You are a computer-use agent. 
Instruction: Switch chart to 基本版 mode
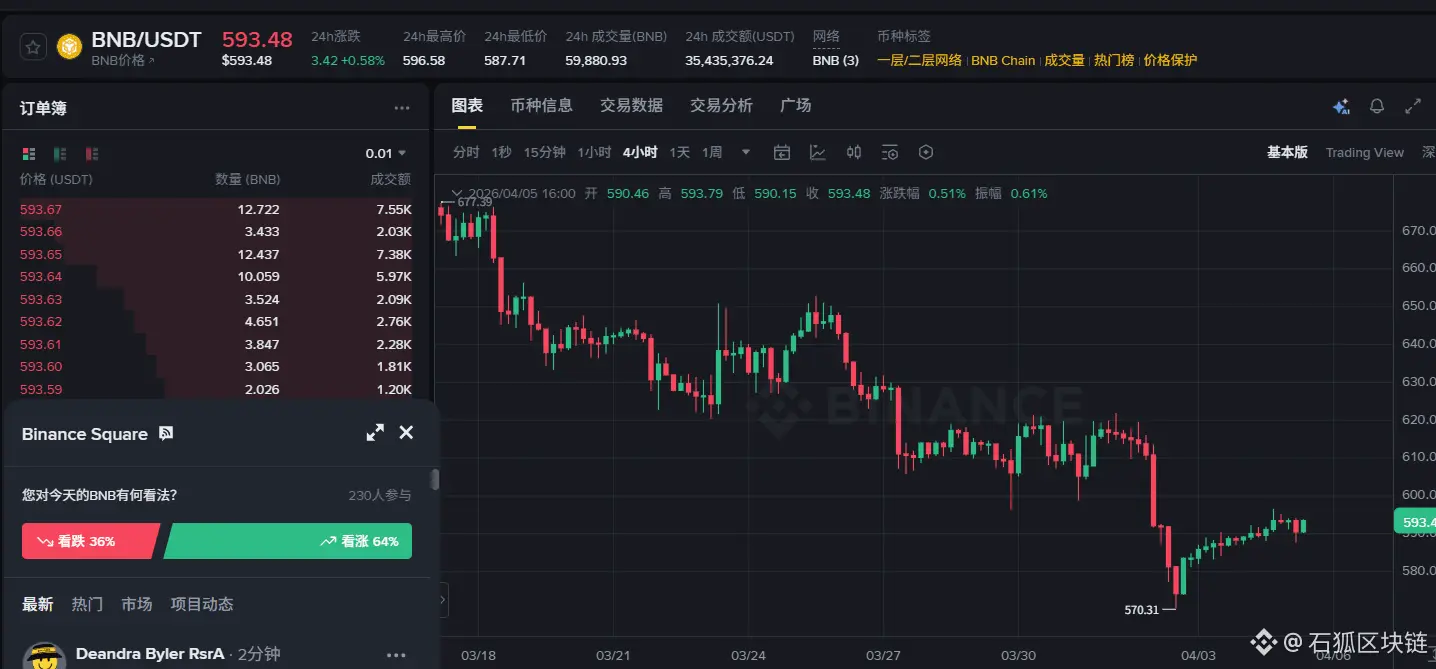coord(1287,152)
